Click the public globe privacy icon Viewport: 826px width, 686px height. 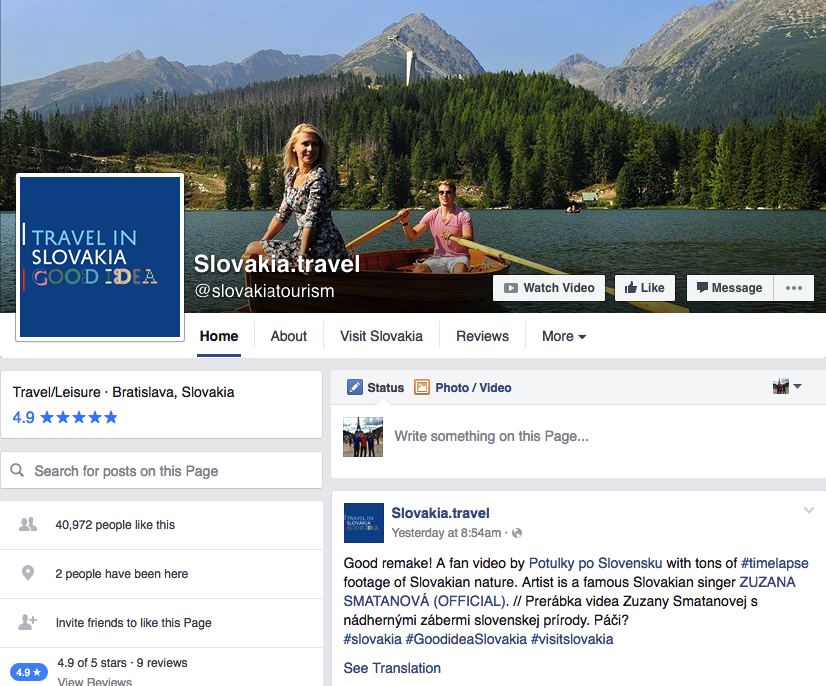[x=517, y=533]
